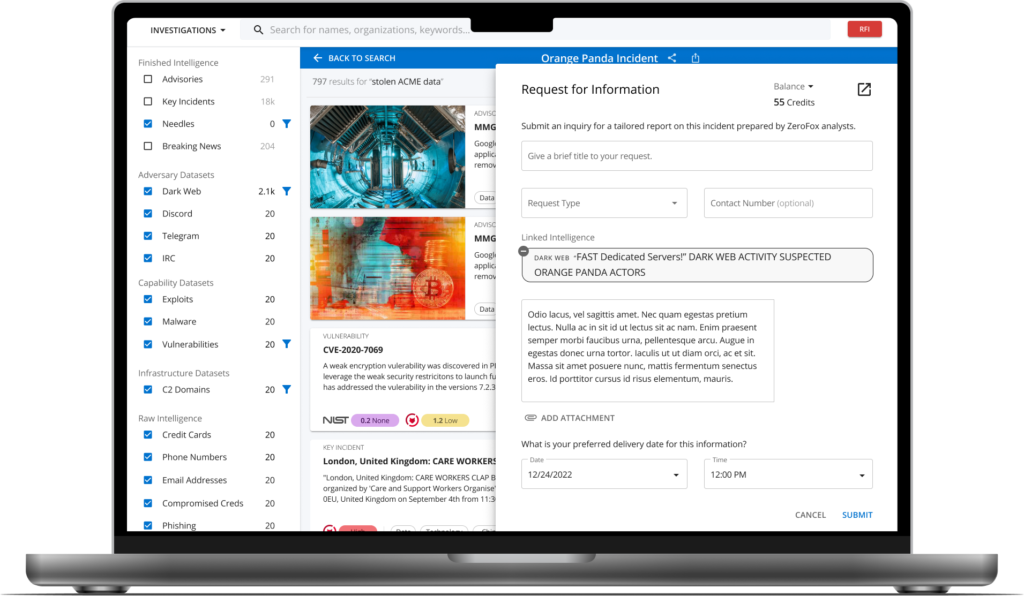
Task: Uncheck the Telegram dataset checkbox
Action: coord(148,236)
